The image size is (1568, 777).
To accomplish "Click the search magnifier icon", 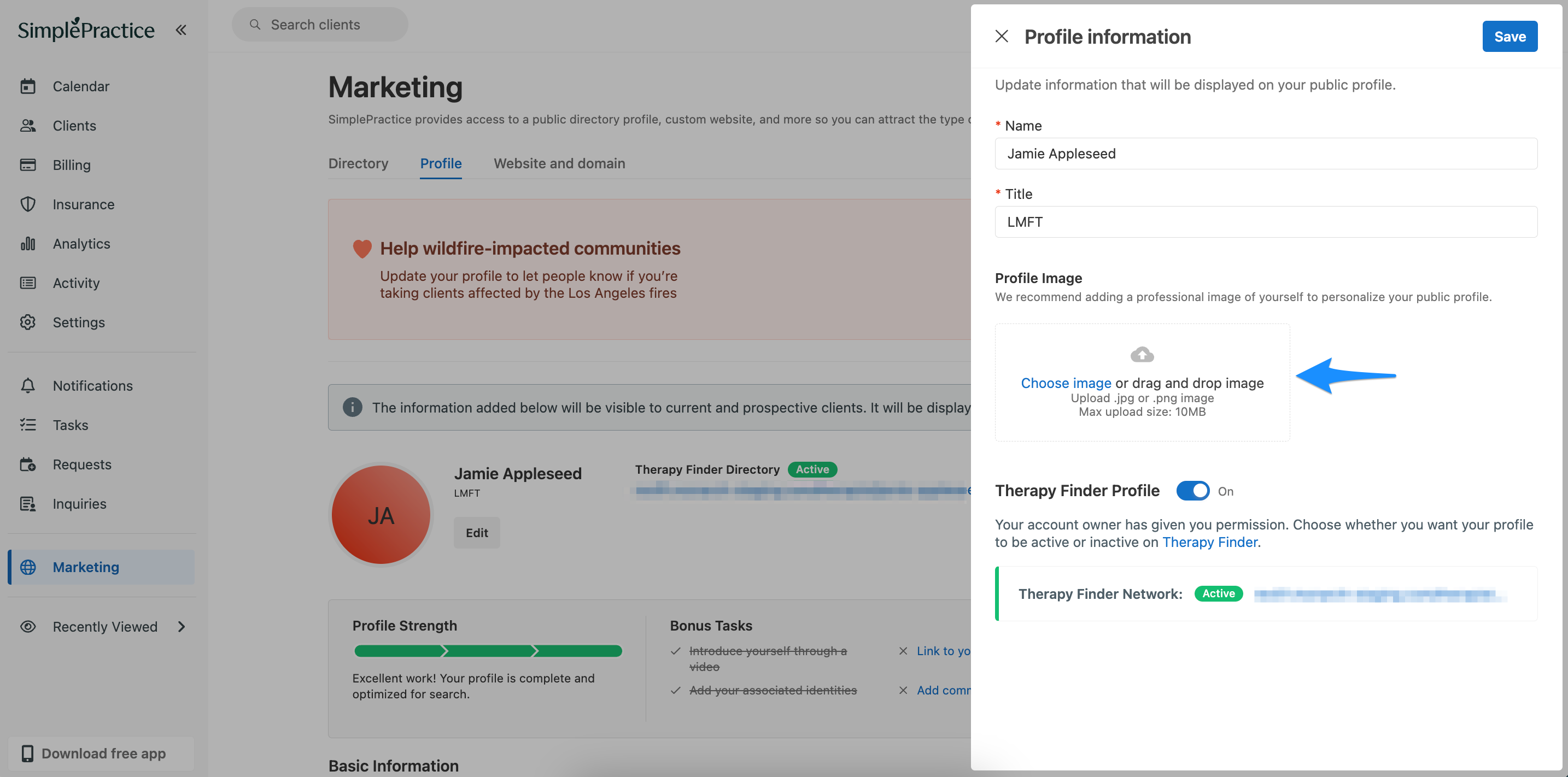I will [255, 25].
